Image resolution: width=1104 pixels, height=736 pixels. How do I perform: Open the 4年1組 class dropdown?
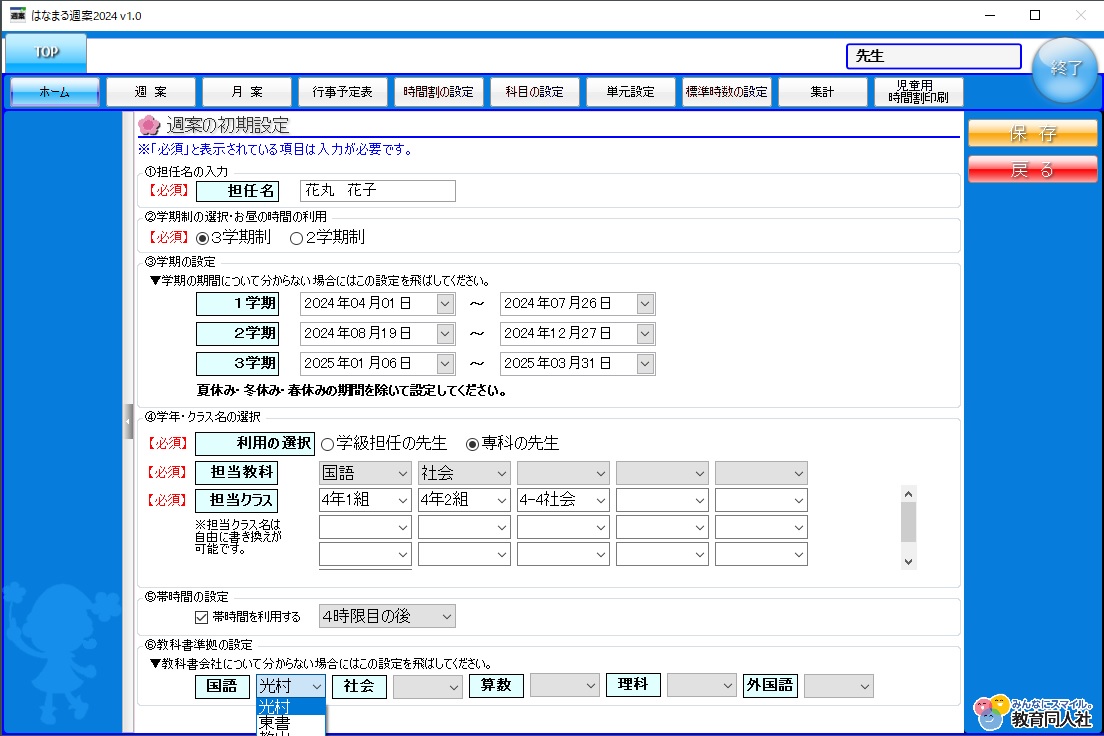[365, 500]
